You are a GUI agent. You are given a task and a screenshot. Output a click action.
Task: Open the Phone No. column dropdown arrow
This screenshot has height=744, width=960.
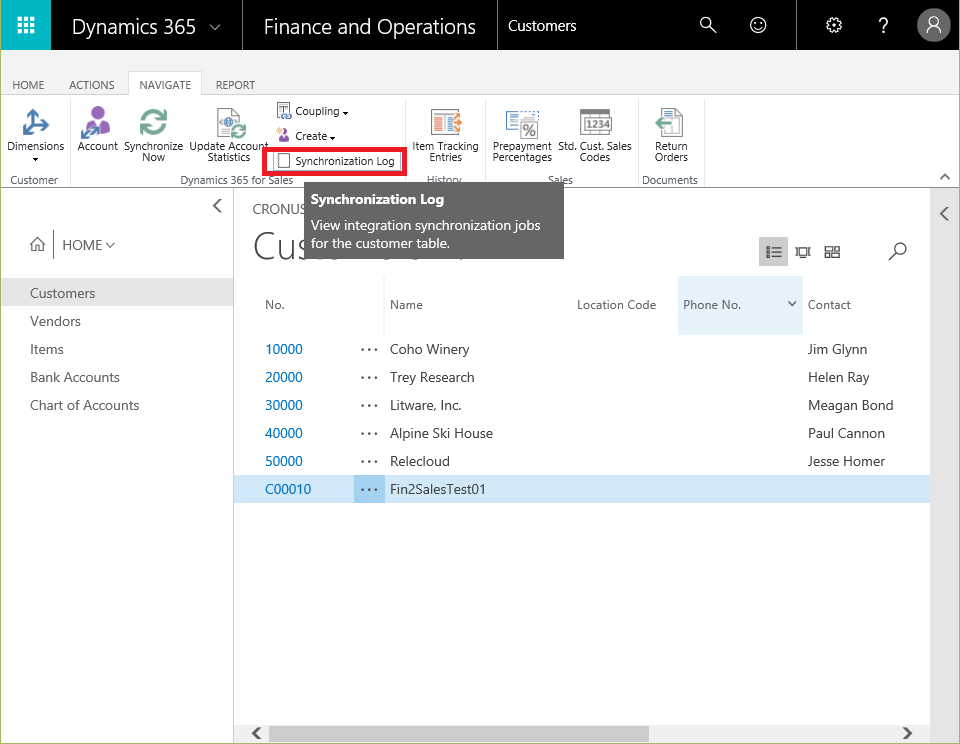pyautogui.click(x=792, y=304)
